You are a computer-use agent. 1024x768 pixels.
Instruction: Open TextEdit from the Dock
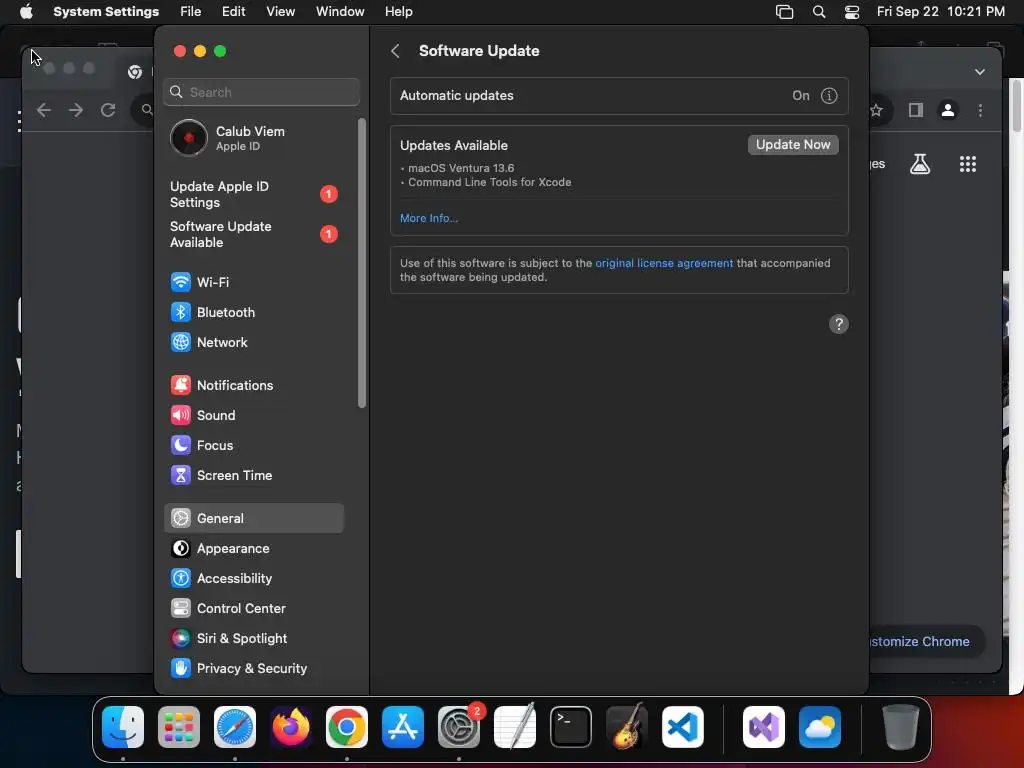pos(515,727)
